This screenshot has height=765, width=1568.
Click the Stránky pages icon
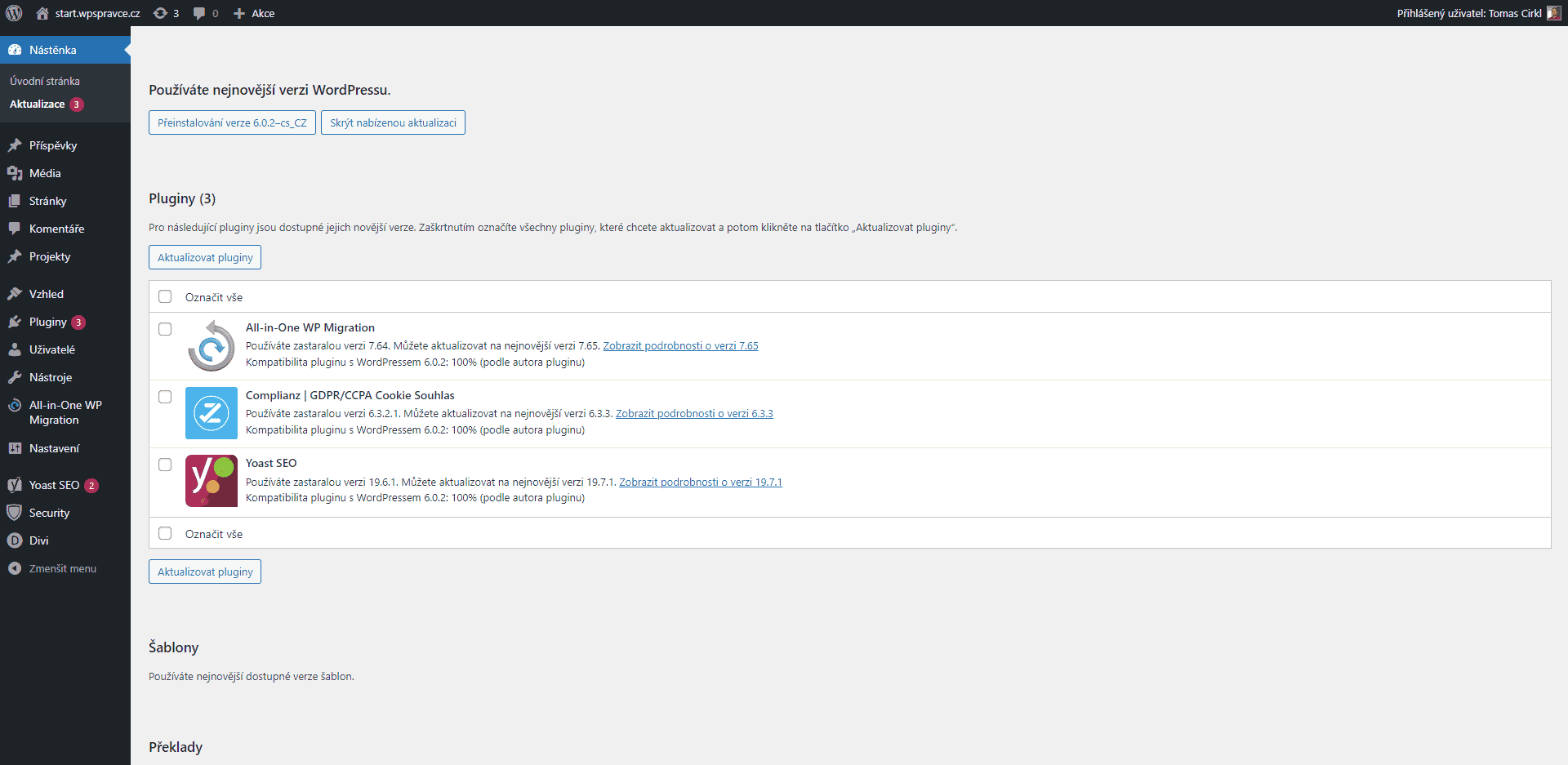pyautogui.click(x=15, y=201)
